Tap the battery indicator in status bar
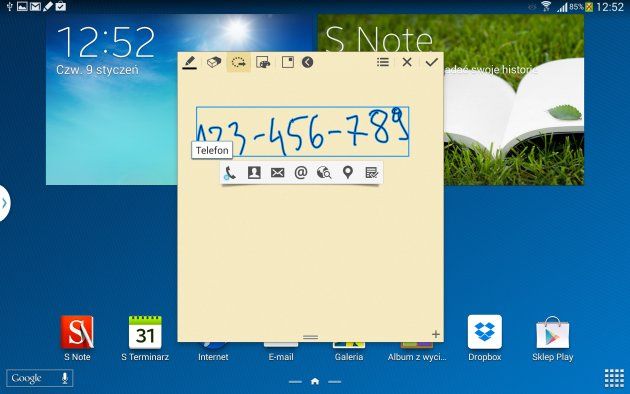The height and width of the screenshot is (394, 630). point(589,6)
